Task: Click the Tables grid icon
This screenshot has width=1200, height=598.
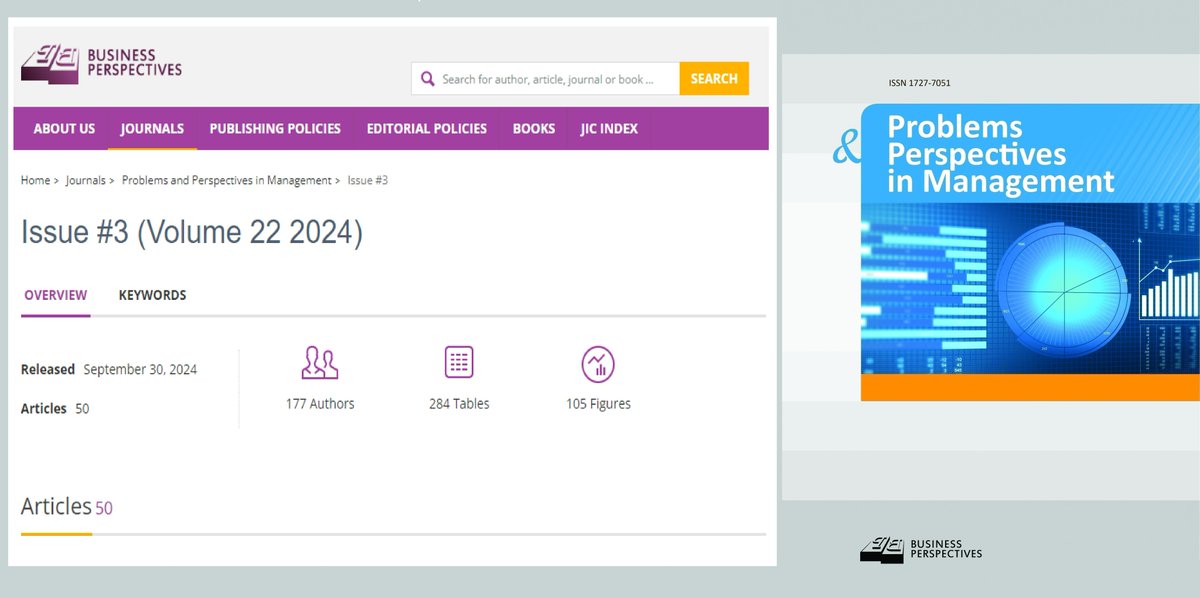Action: pos(459,362)
